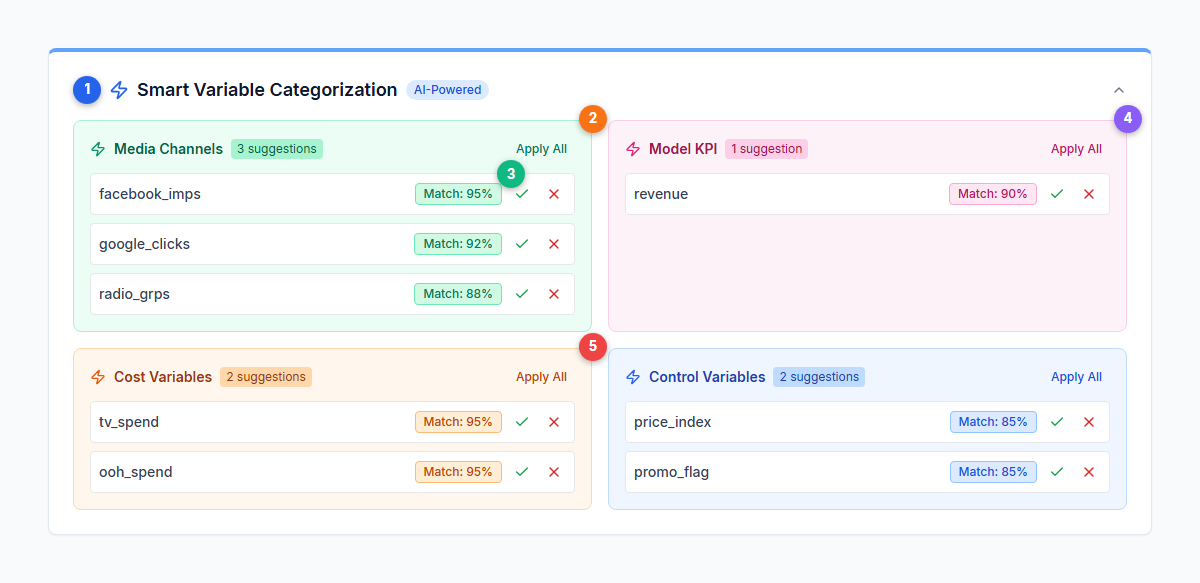Click Match: 95% badge for tv_spend

pyautogui.click(x=458, y=422)
